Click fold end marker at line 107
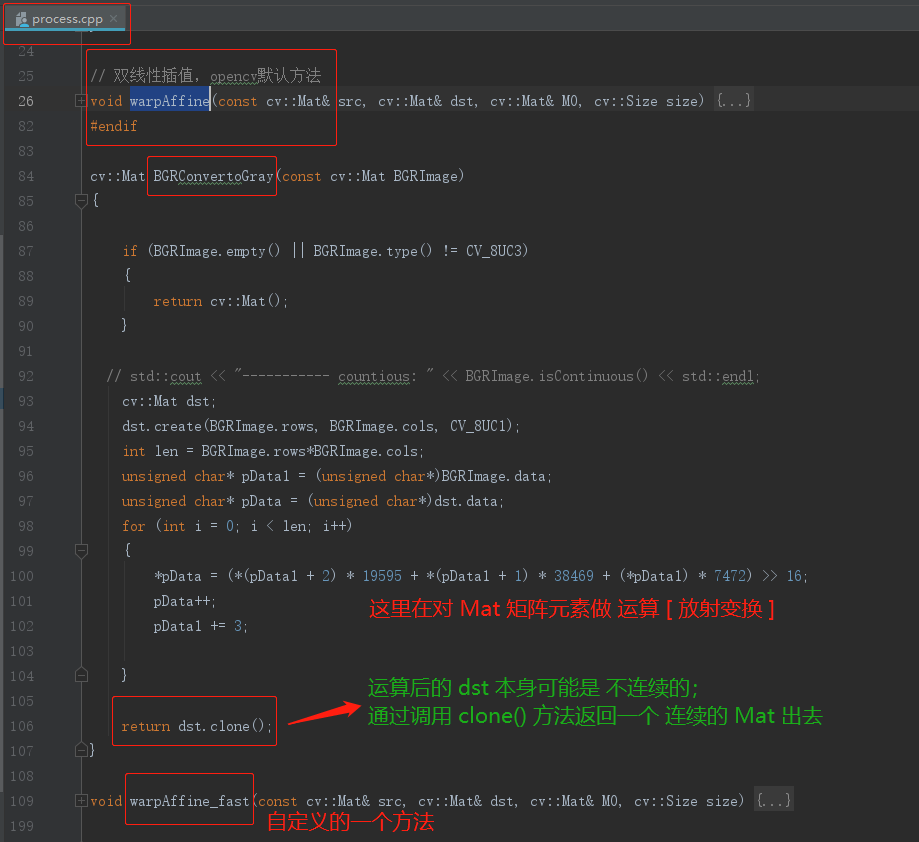This screenshot has width=919, height=842. 81,750
